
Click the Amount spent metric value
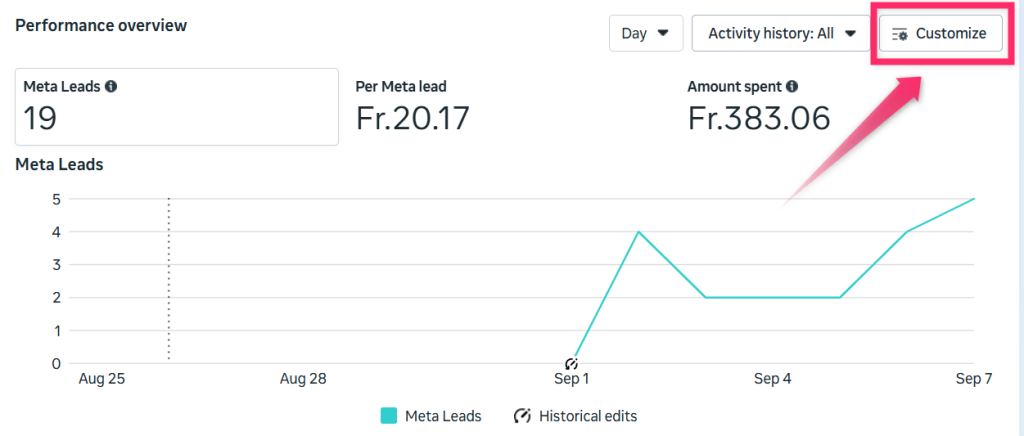point(759,119)
